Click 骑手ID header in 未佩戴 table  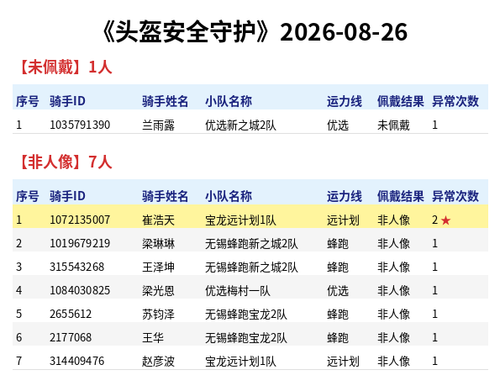coord(68,101)
